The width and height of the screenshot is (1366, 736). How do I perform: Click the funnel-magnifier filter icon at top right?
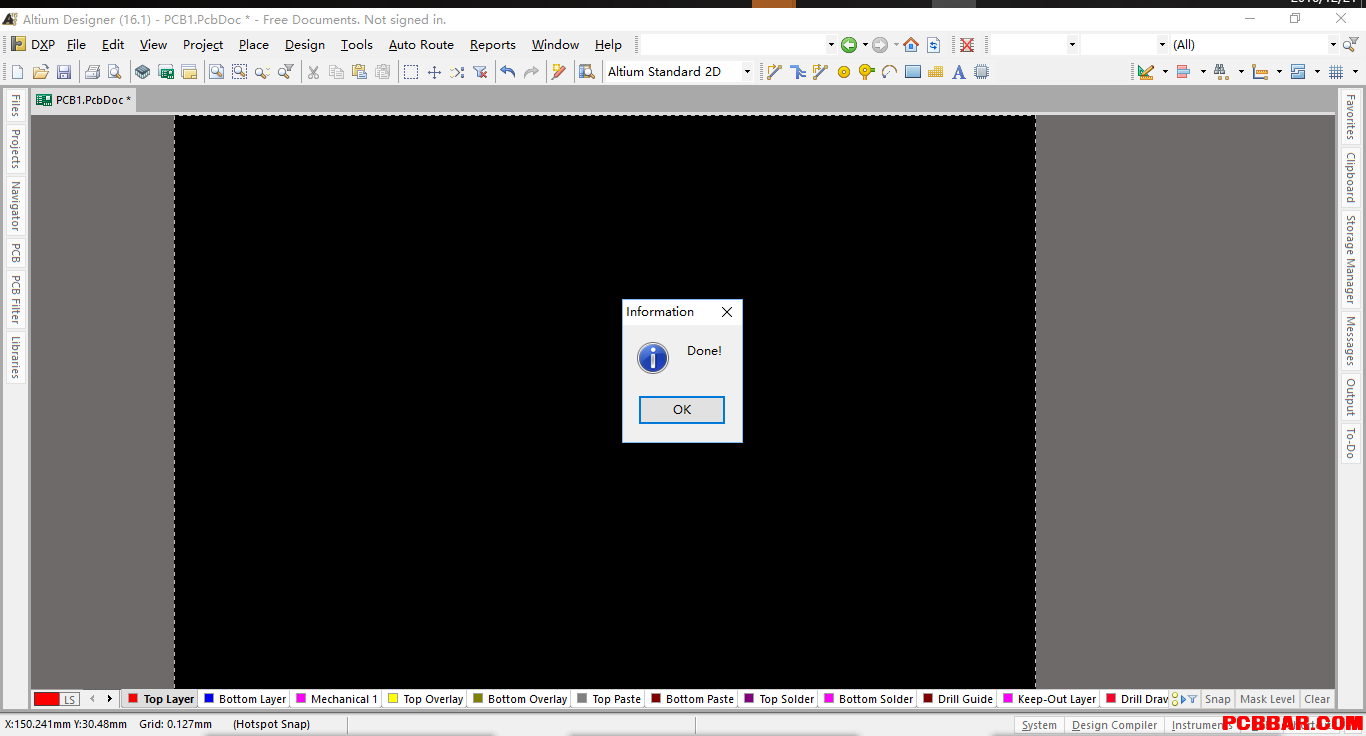click(1352, 45)
